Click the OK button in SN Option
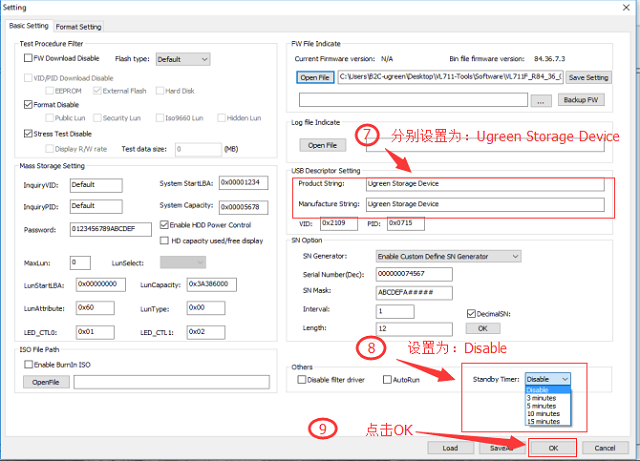This screenshot has height=461, width=640. click(483, 328)
